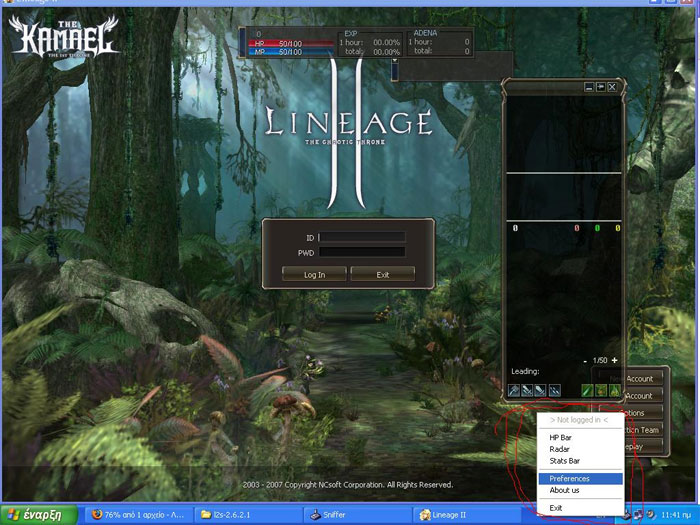Focus the PWD password field
Image resolution: width=700 pixels, height=525 pixels.
362,252
